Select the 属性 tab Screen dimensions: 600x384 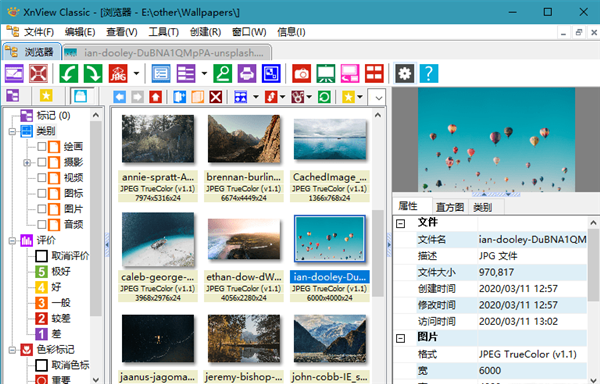pos(408,207)
